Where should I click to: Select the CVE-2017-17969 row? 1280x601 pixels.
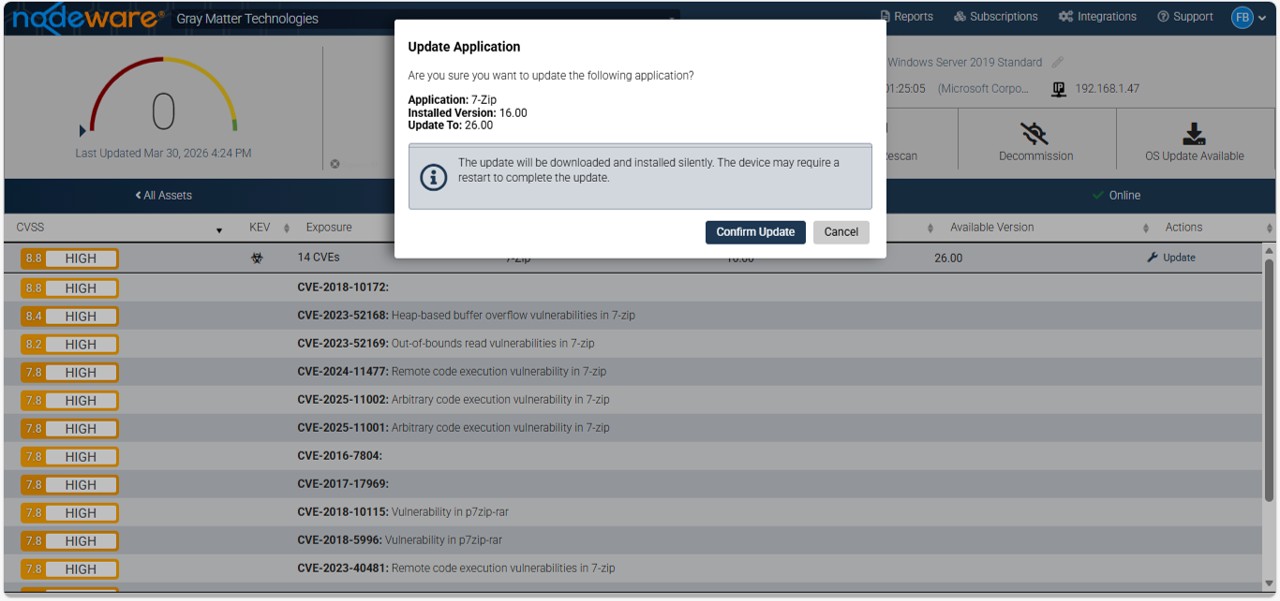pyautogui.click(x=632, y=484)
